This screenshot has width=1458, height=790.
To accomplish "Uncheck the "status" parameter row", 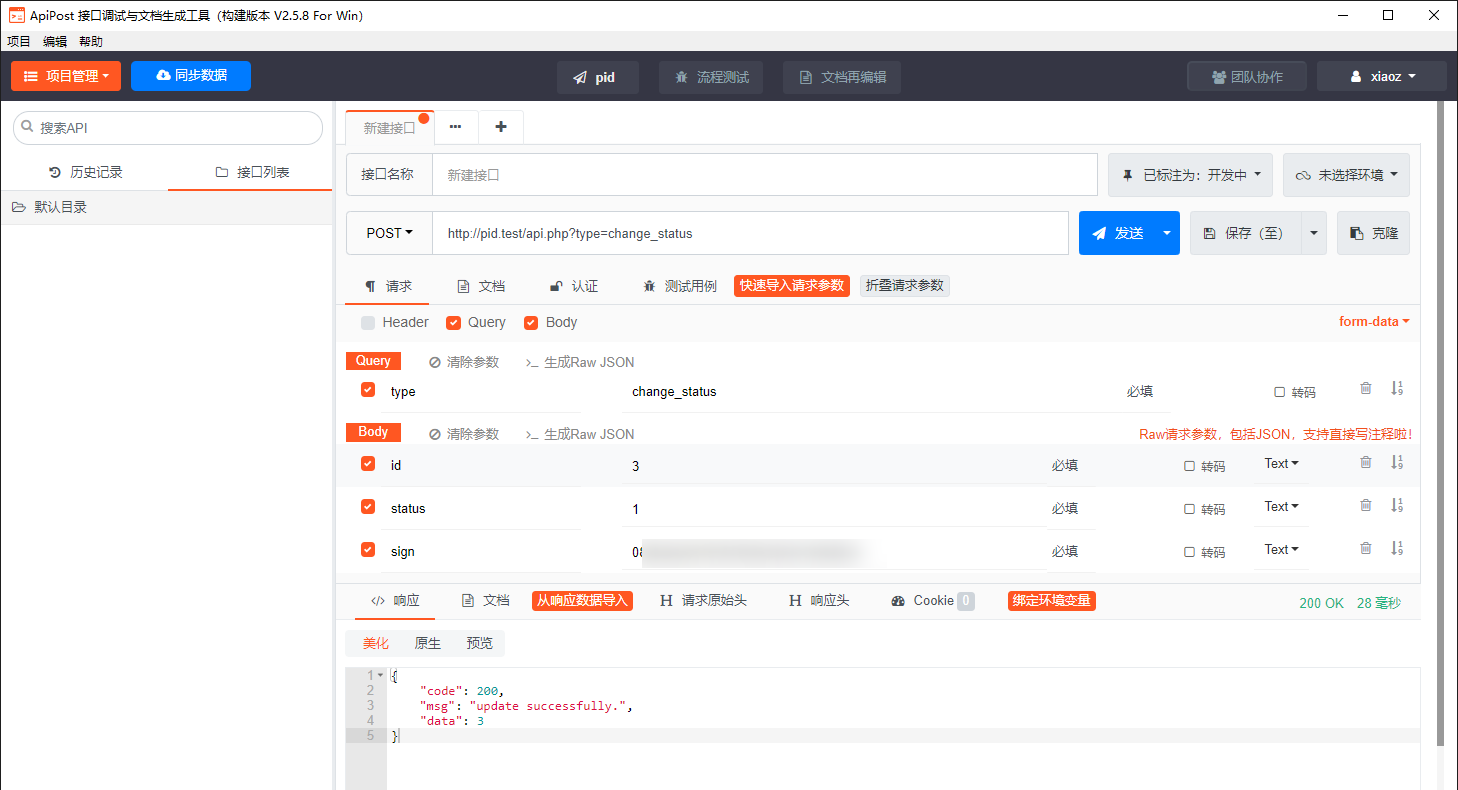I will click(x=368, y=506).
